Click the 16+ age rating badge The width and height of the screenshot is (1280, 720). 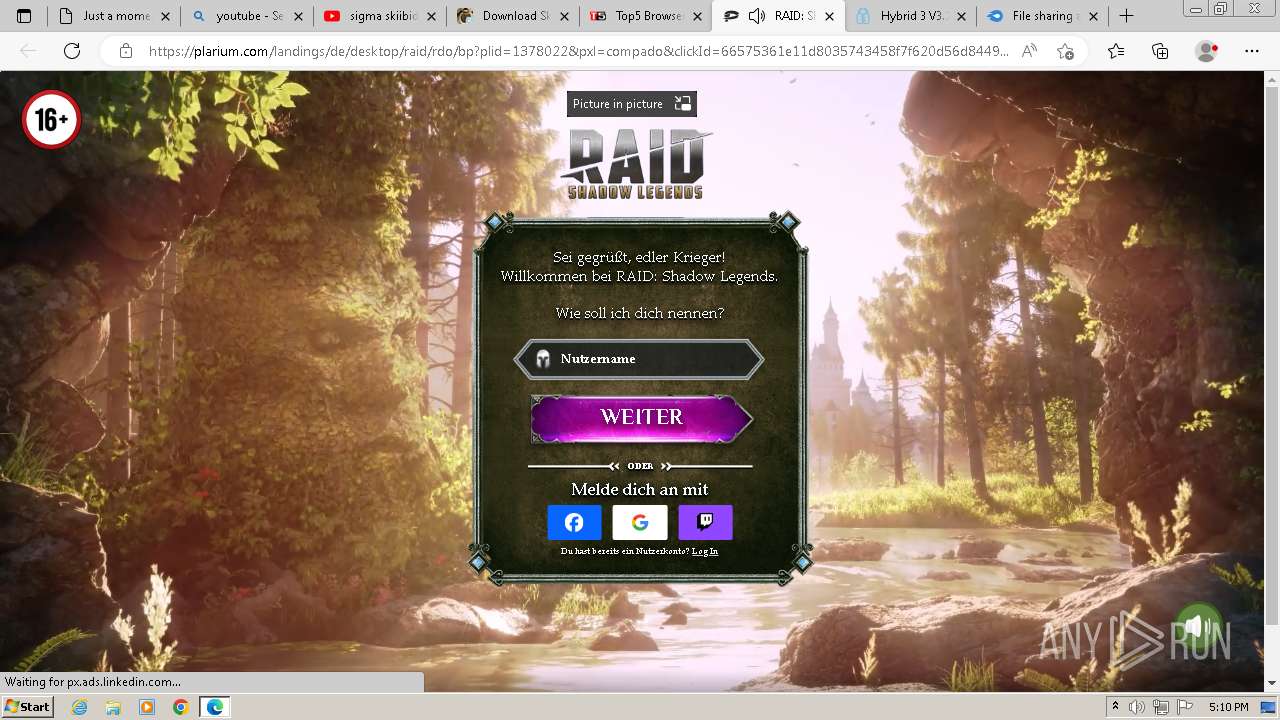click(x=51, y=120)
